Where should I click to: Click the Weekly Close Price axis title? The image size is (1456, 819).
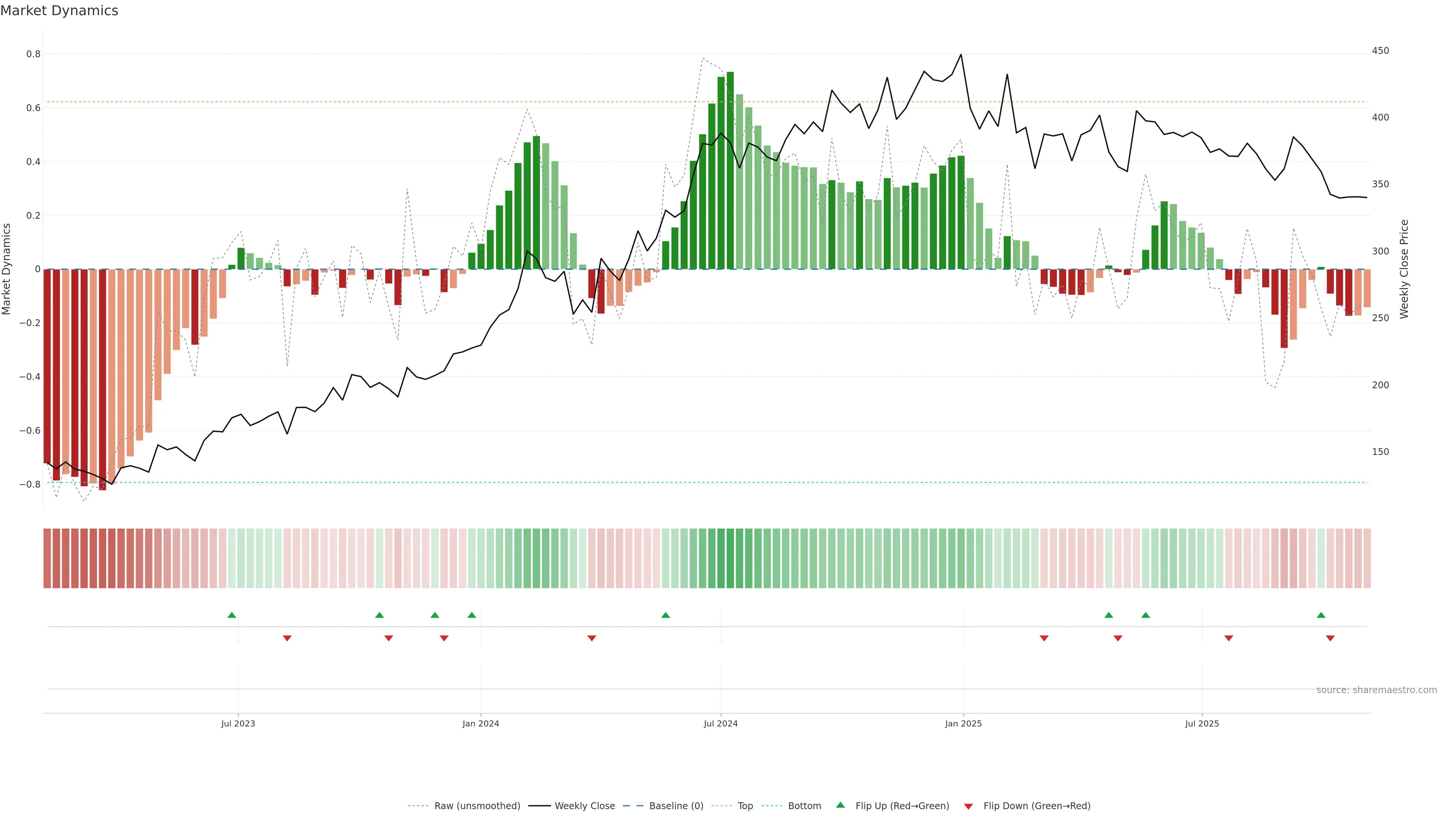pos(1404,269)
